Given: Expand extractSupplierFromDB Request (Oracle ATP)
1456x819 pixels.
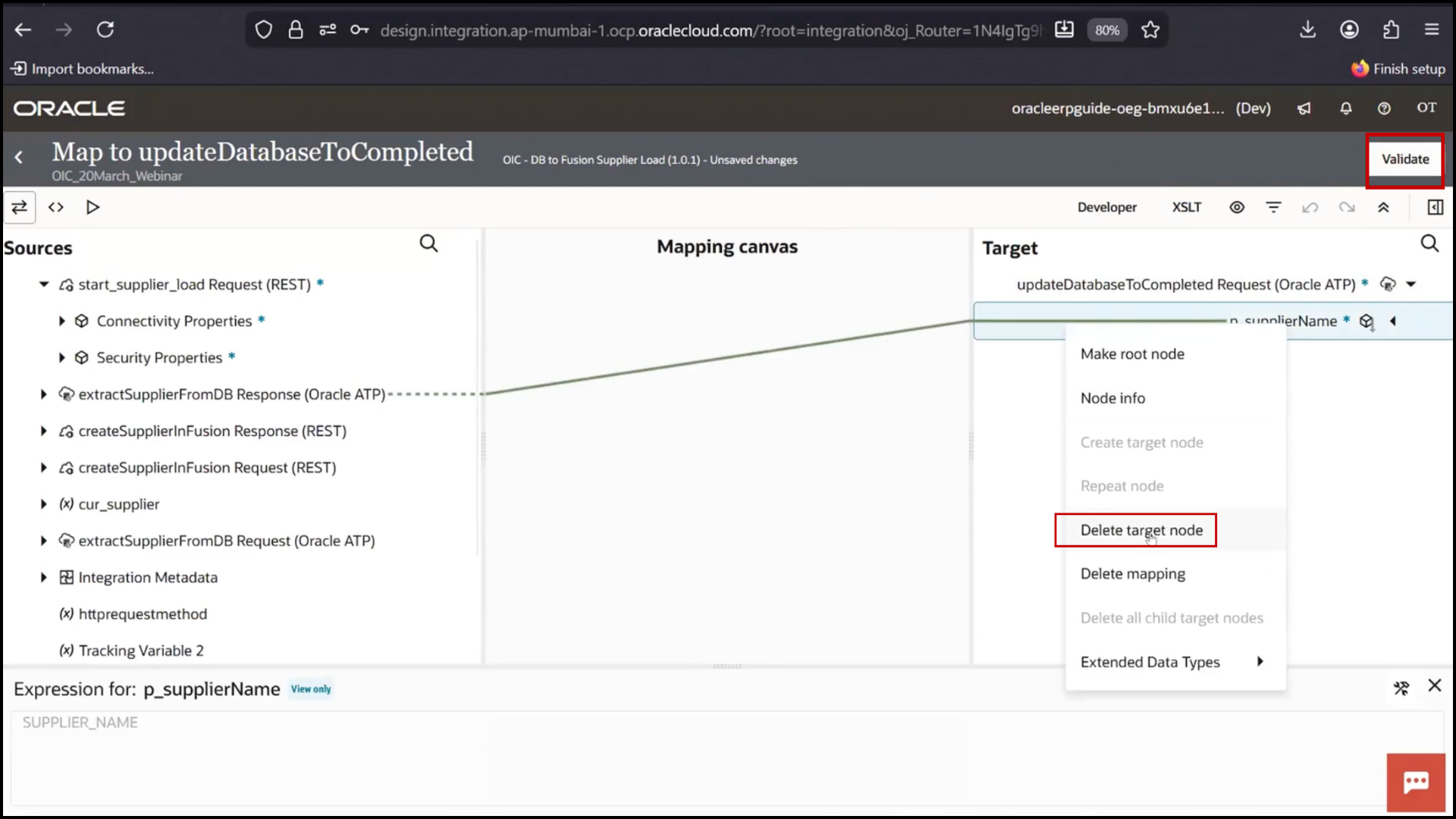Looking at the screenshot, I should 44,541.
